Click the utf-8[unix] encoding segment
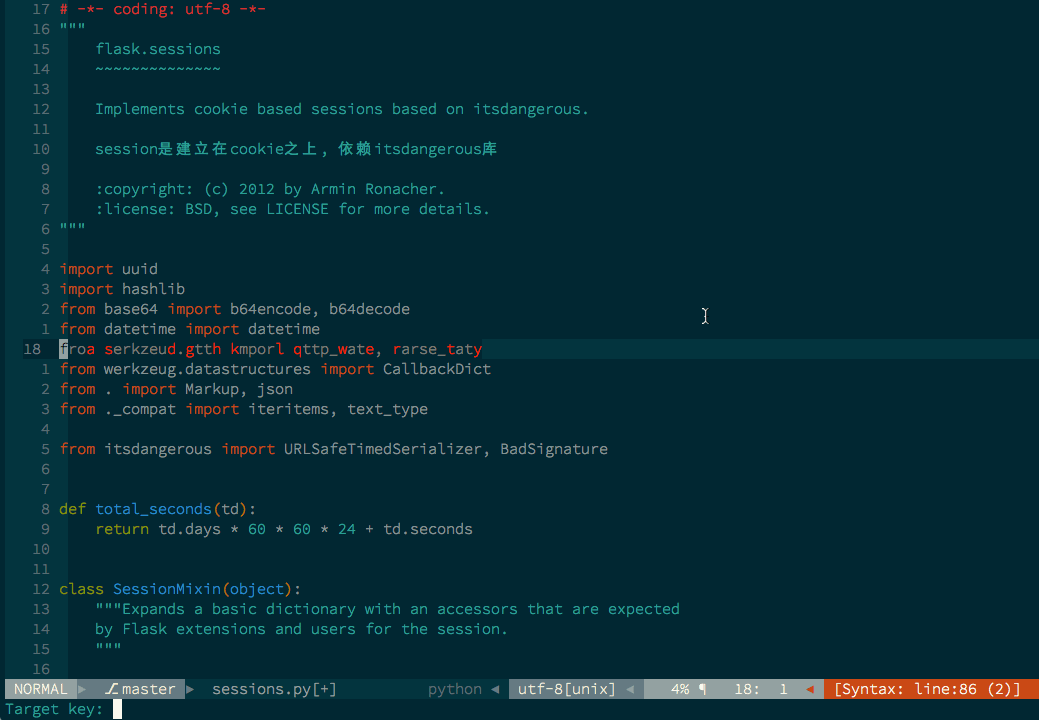 point(565,689)
